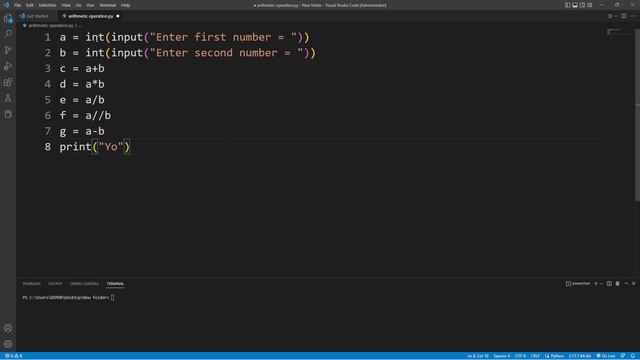Open the feedback icon in status bar
640x360 pixels.
click(623, 356)
